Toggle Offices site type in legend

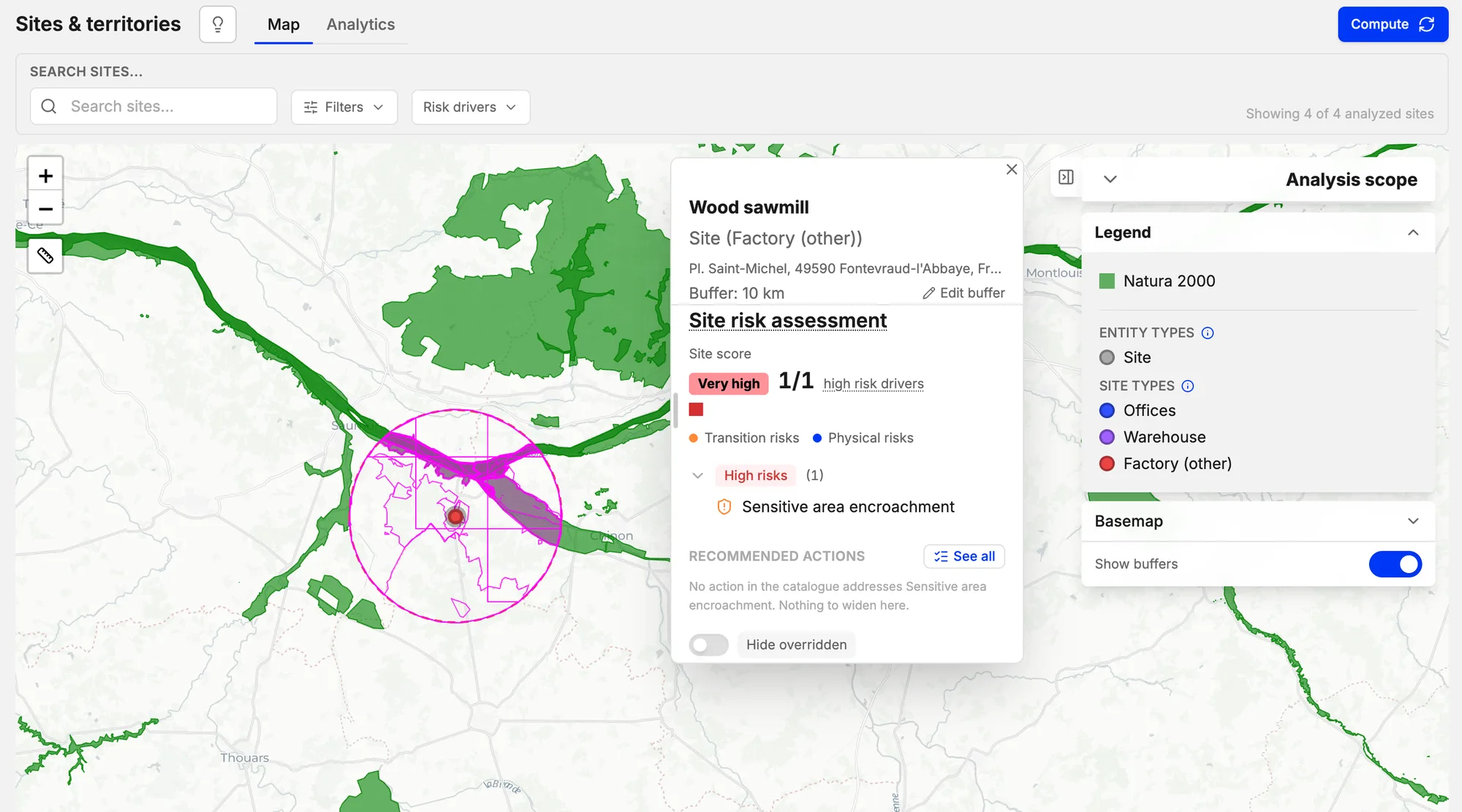[x=1138, y=411]
